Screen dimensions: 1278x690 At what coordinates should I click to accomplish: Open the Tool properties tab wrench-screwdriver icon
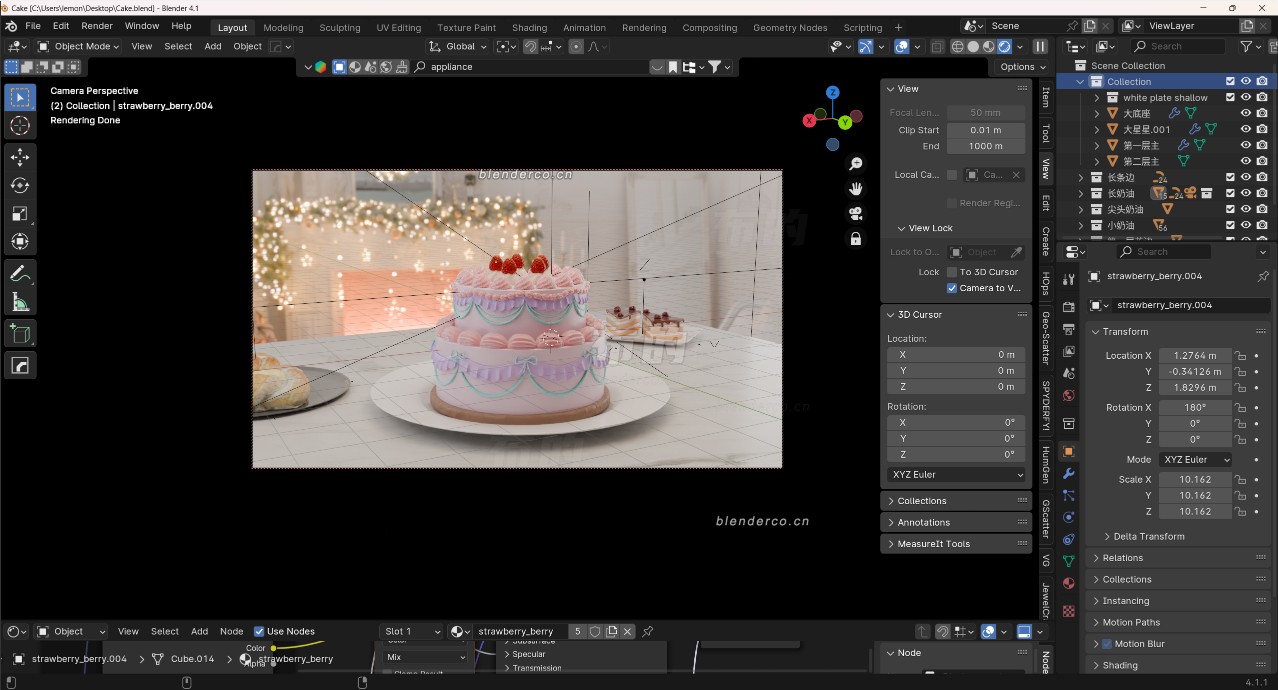(1069, 279)
